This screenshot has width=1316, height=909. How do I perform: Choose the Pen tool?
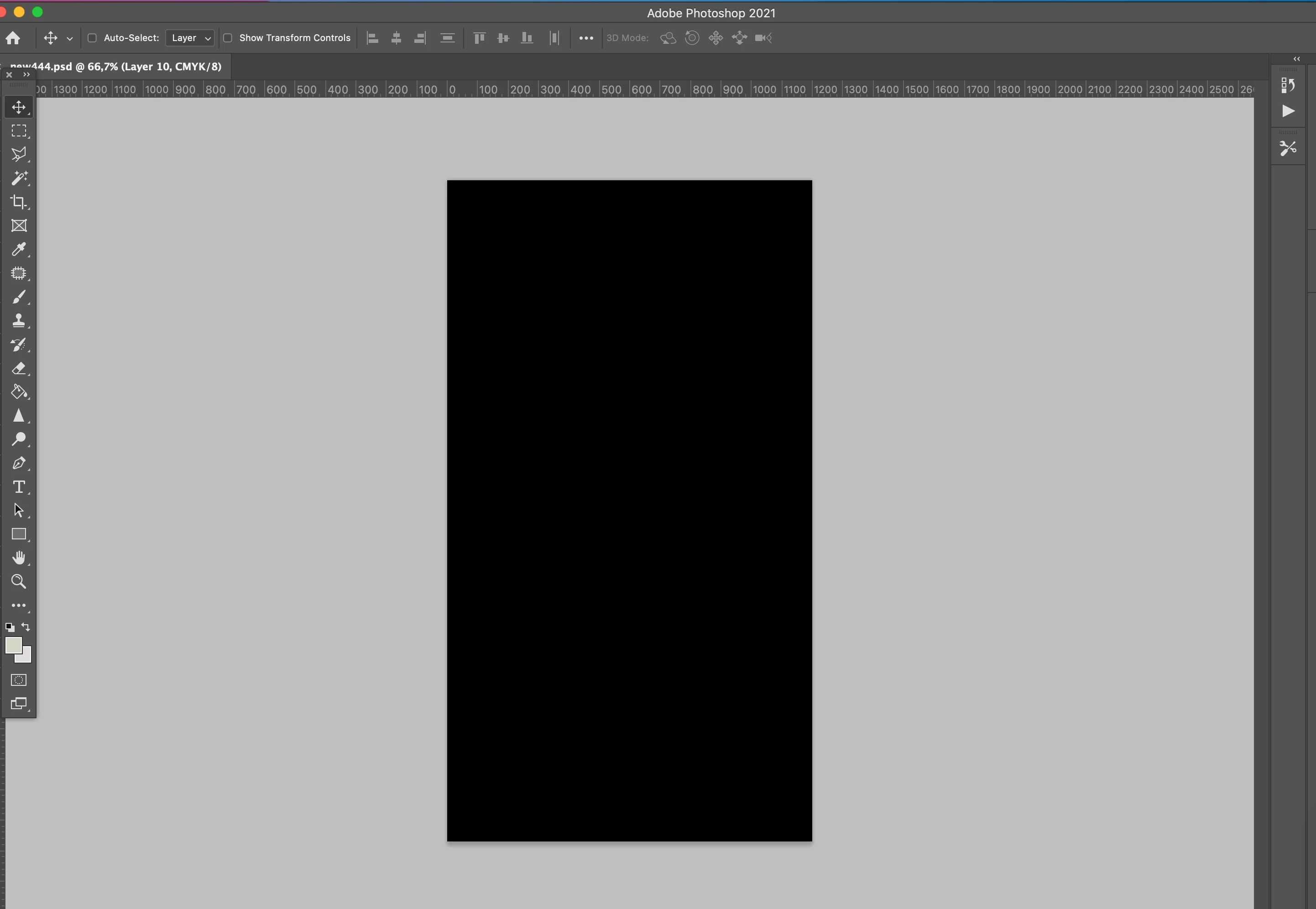coord(19,463)
